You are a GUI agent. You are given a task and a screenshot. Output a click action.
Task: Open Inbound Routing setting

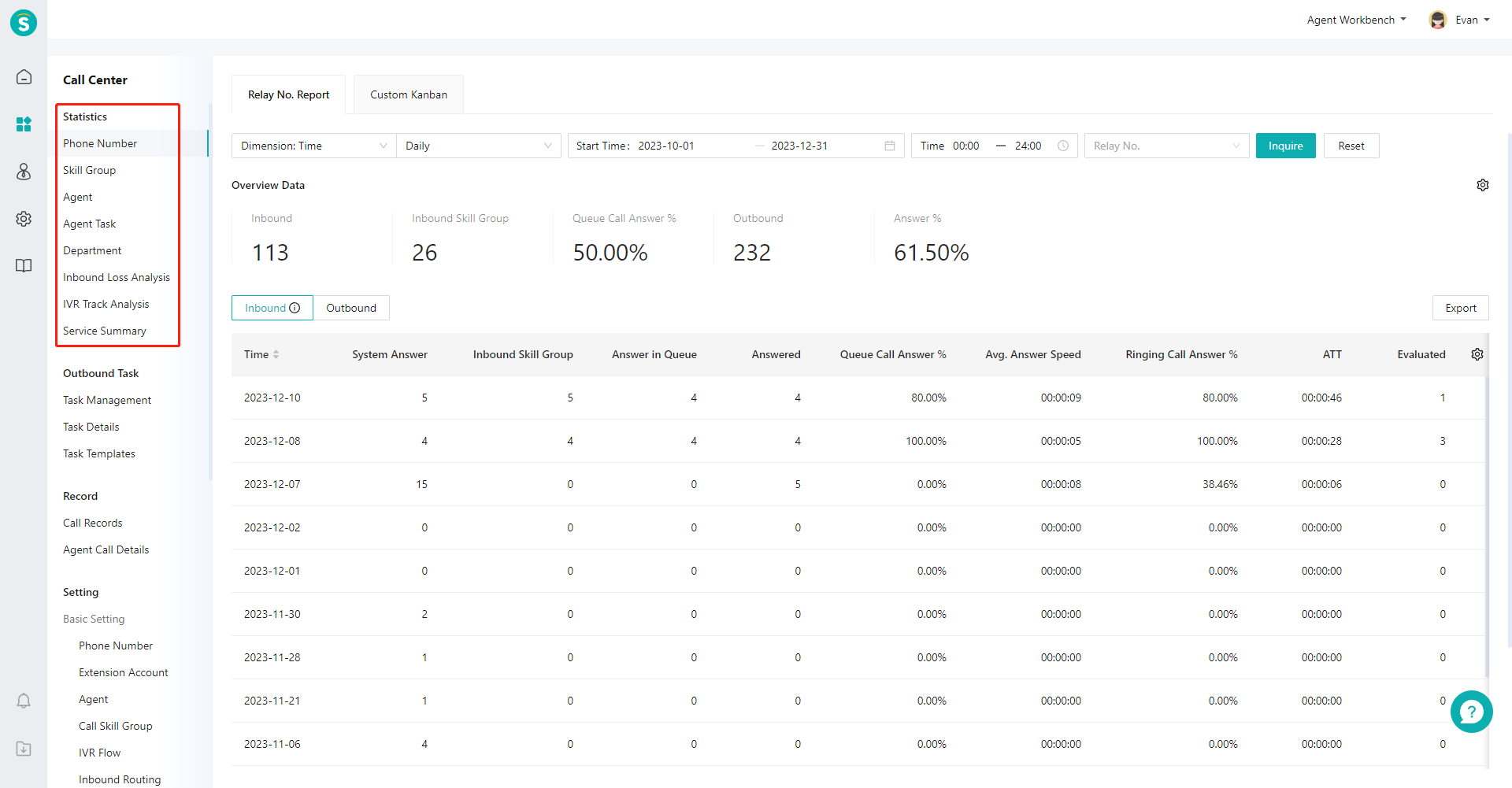coord(120,779)
